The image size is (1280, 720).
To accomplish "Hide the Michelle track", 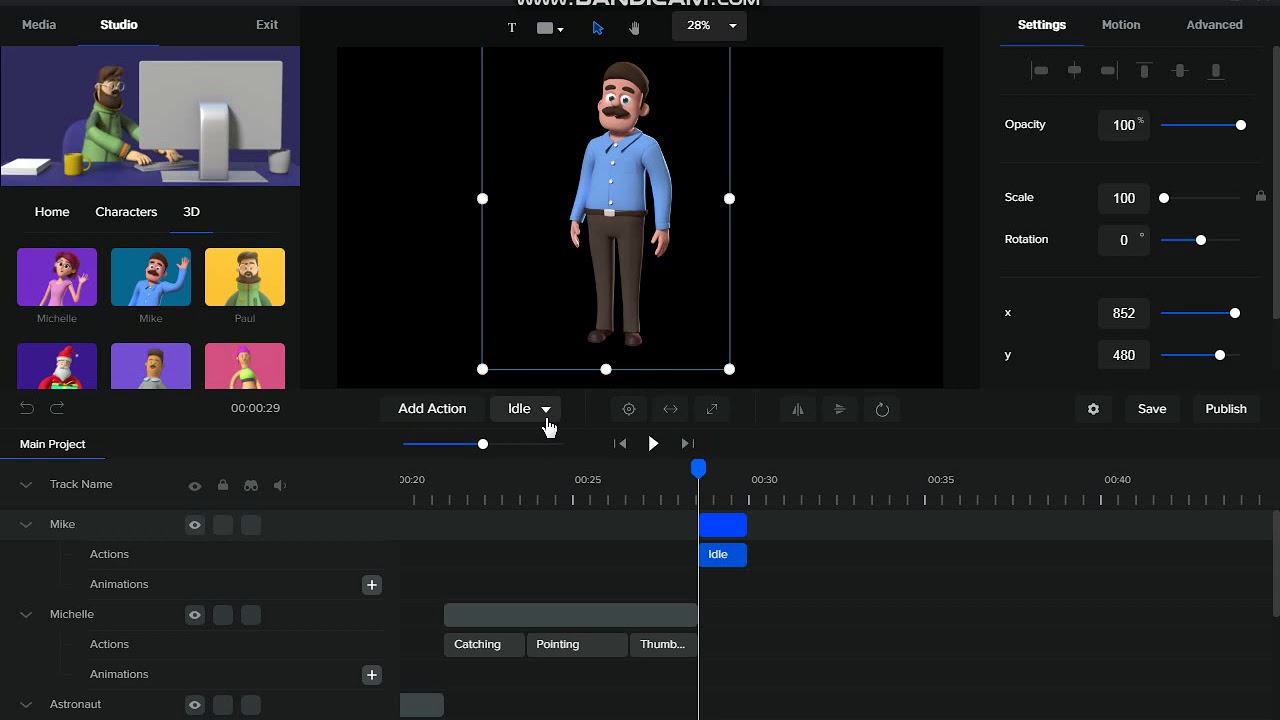I will (195, 615).
